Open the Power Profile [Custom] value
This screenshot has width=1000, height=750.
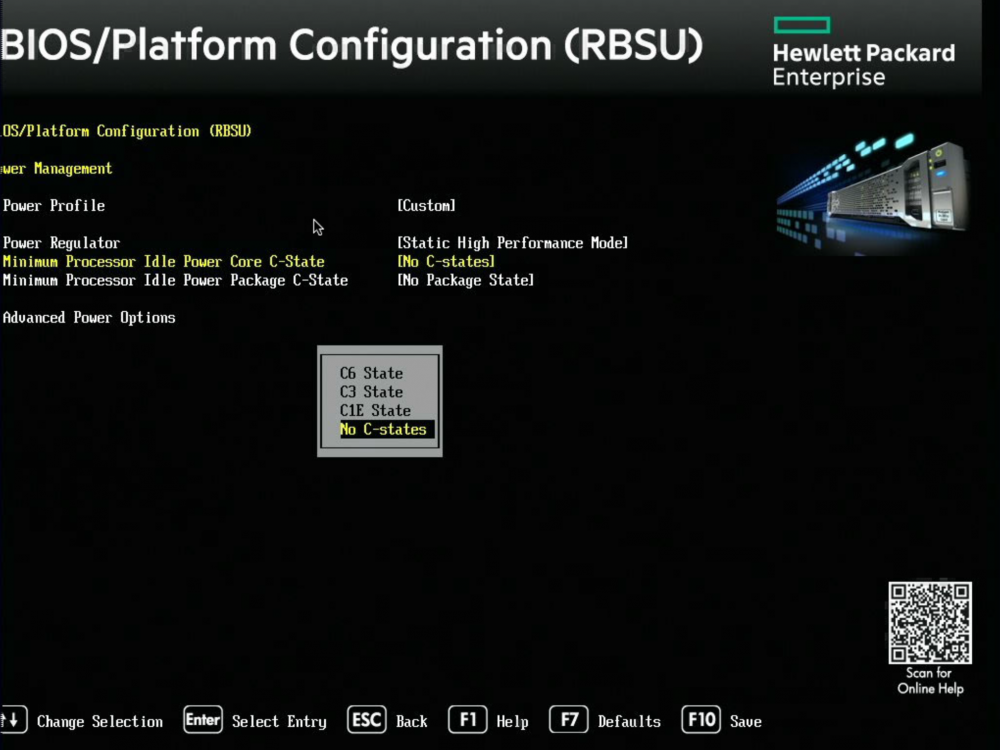point(427,205)
